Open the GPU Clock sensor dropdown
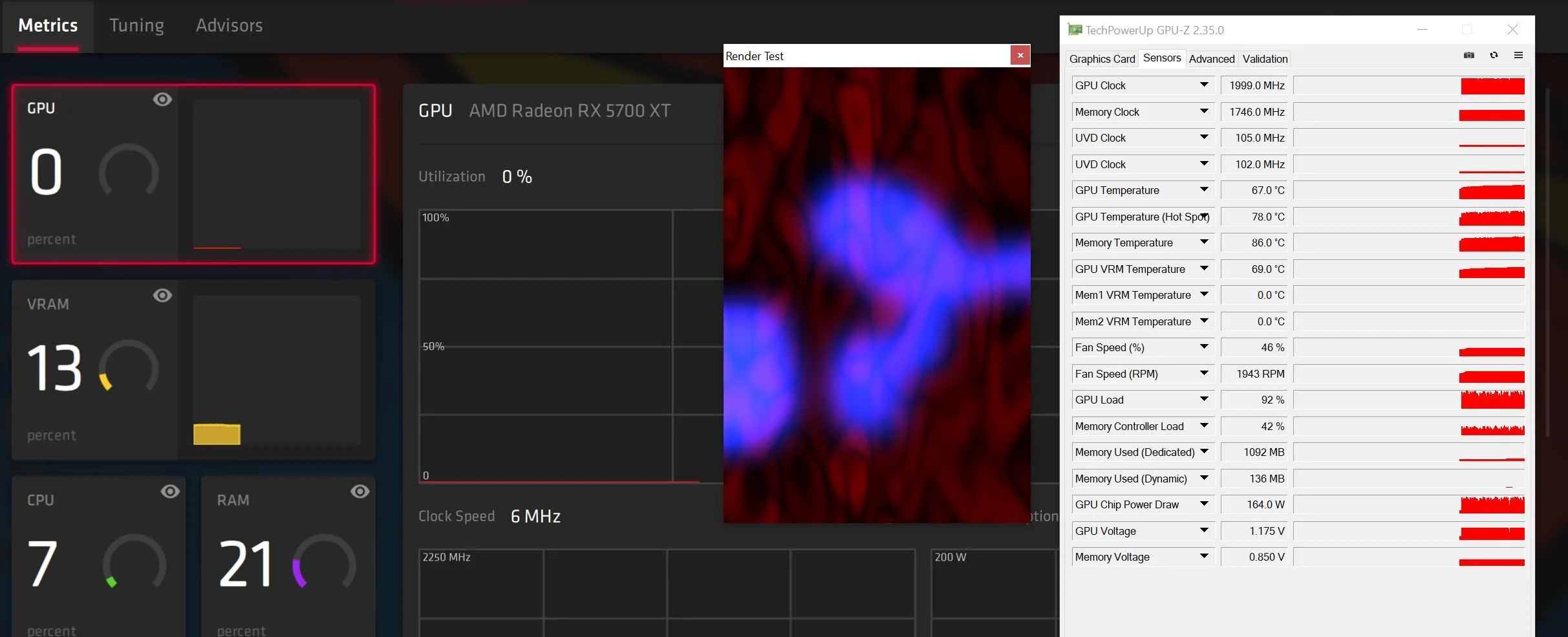Screen dimensions: 1568x637 pos(1204,85)
